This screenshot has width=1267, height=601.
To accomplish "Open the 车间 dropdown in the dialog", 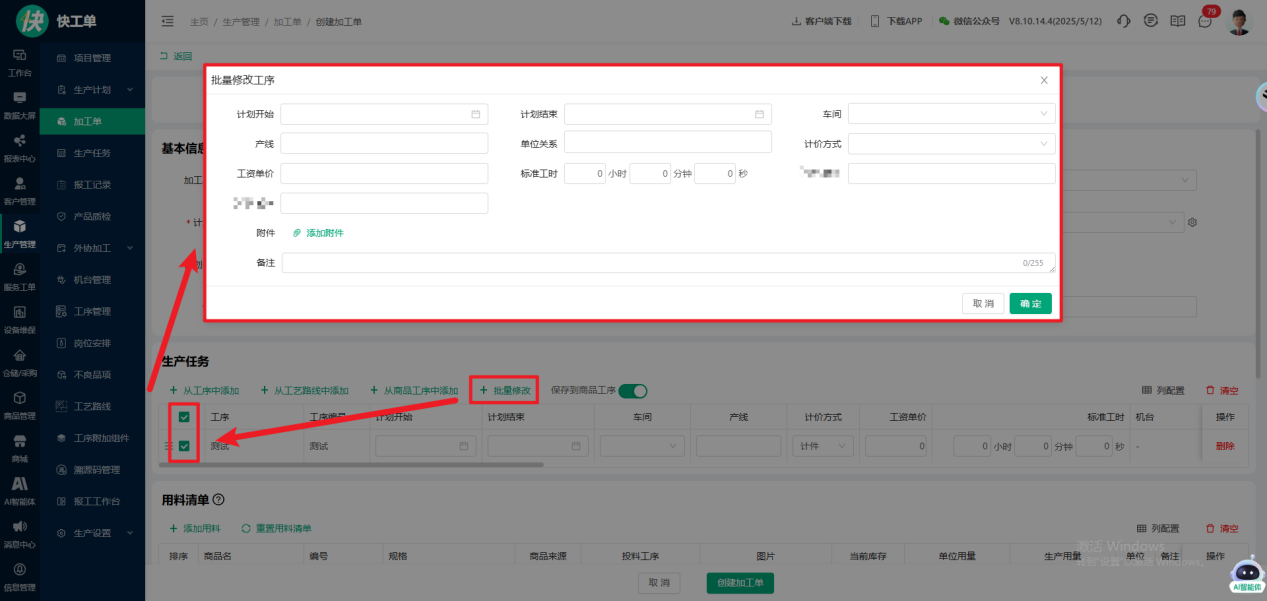I will [x=951, y=114].
